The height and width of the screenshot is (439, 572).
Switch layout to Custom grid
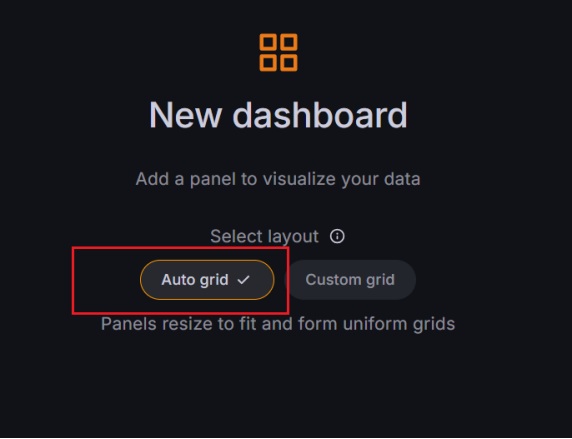[x=352, y=280]
